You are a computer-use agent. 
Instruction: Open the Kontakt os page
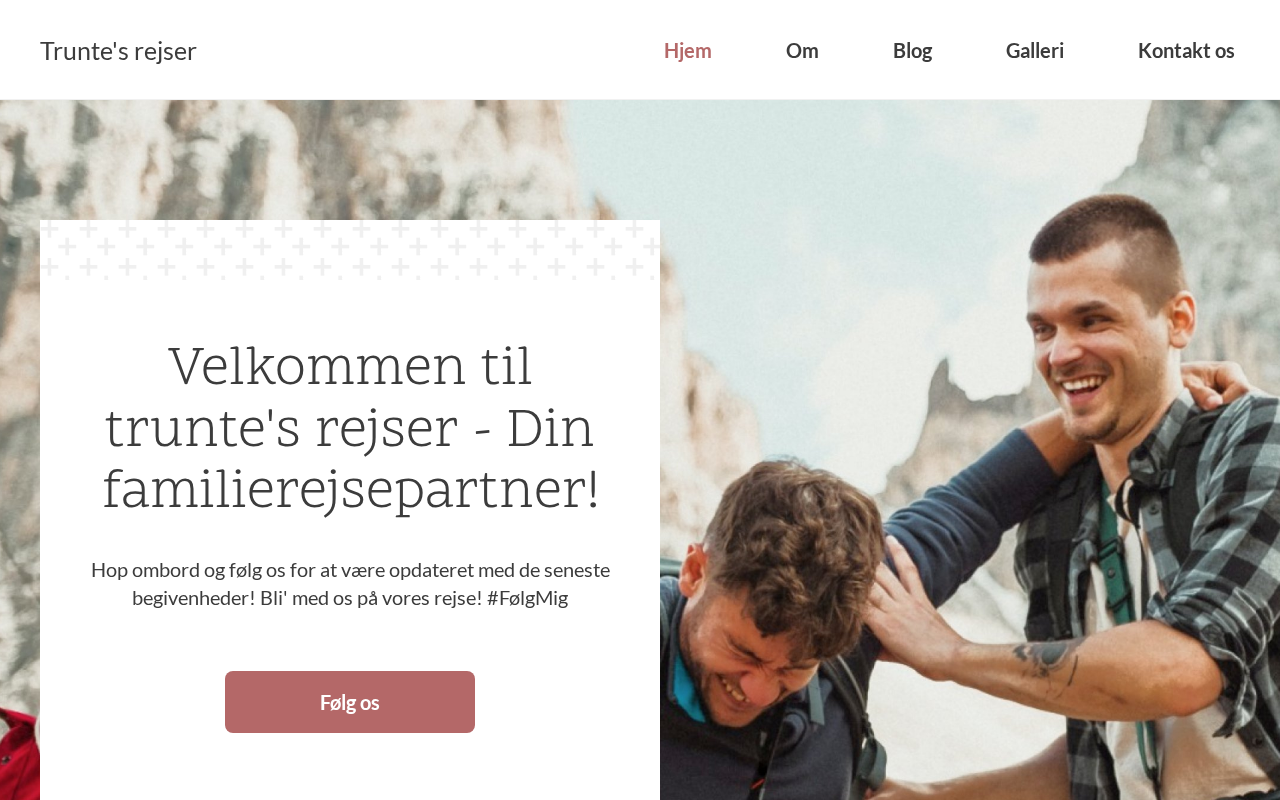pos(1186,50)
